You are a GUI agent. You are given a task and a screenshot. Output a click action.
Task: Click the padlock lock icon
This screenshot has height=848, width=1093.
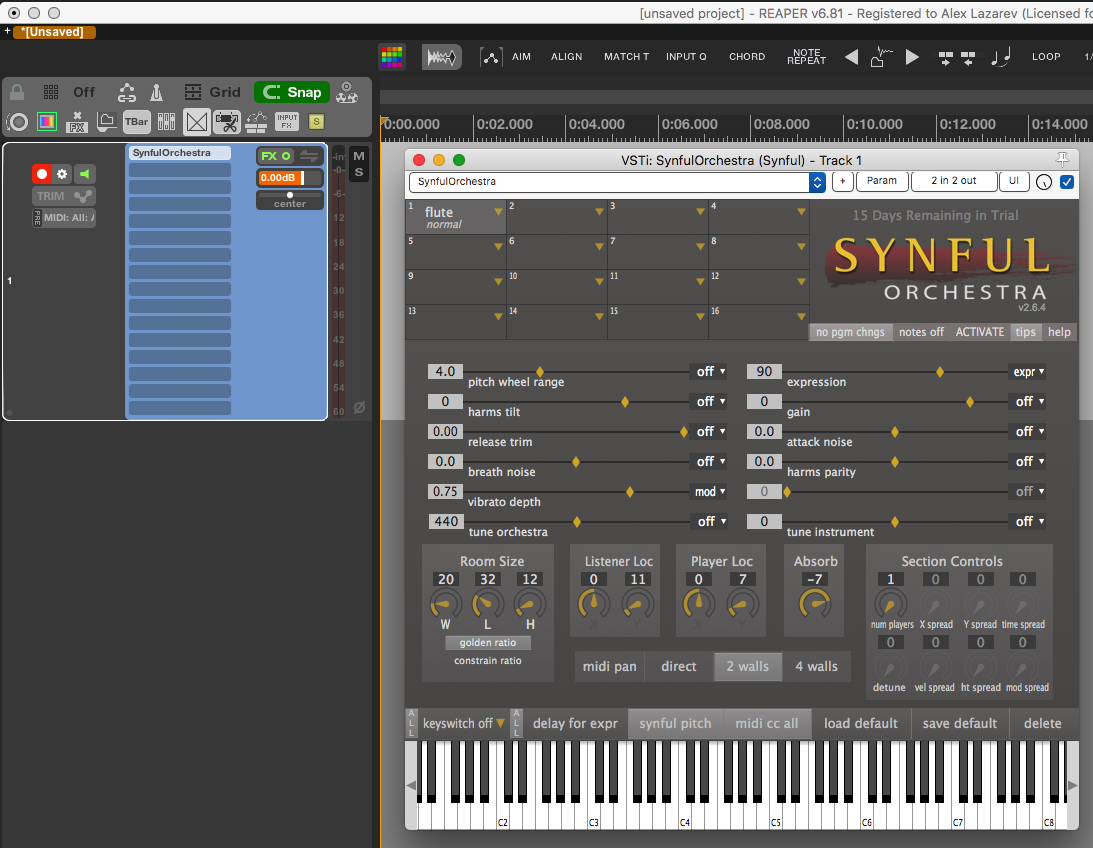pos(17,92)
